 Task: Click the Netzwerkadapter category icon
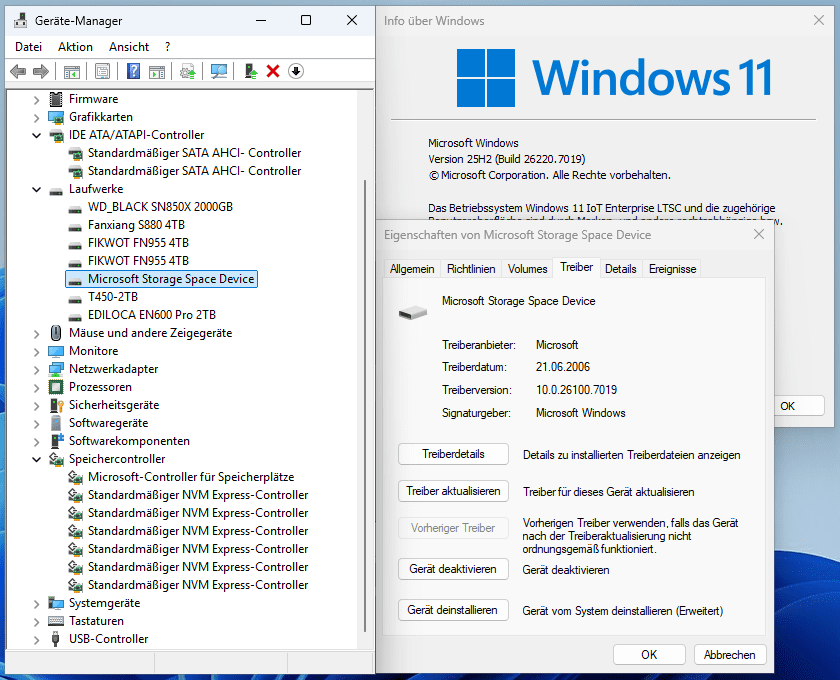pos(56,369)
